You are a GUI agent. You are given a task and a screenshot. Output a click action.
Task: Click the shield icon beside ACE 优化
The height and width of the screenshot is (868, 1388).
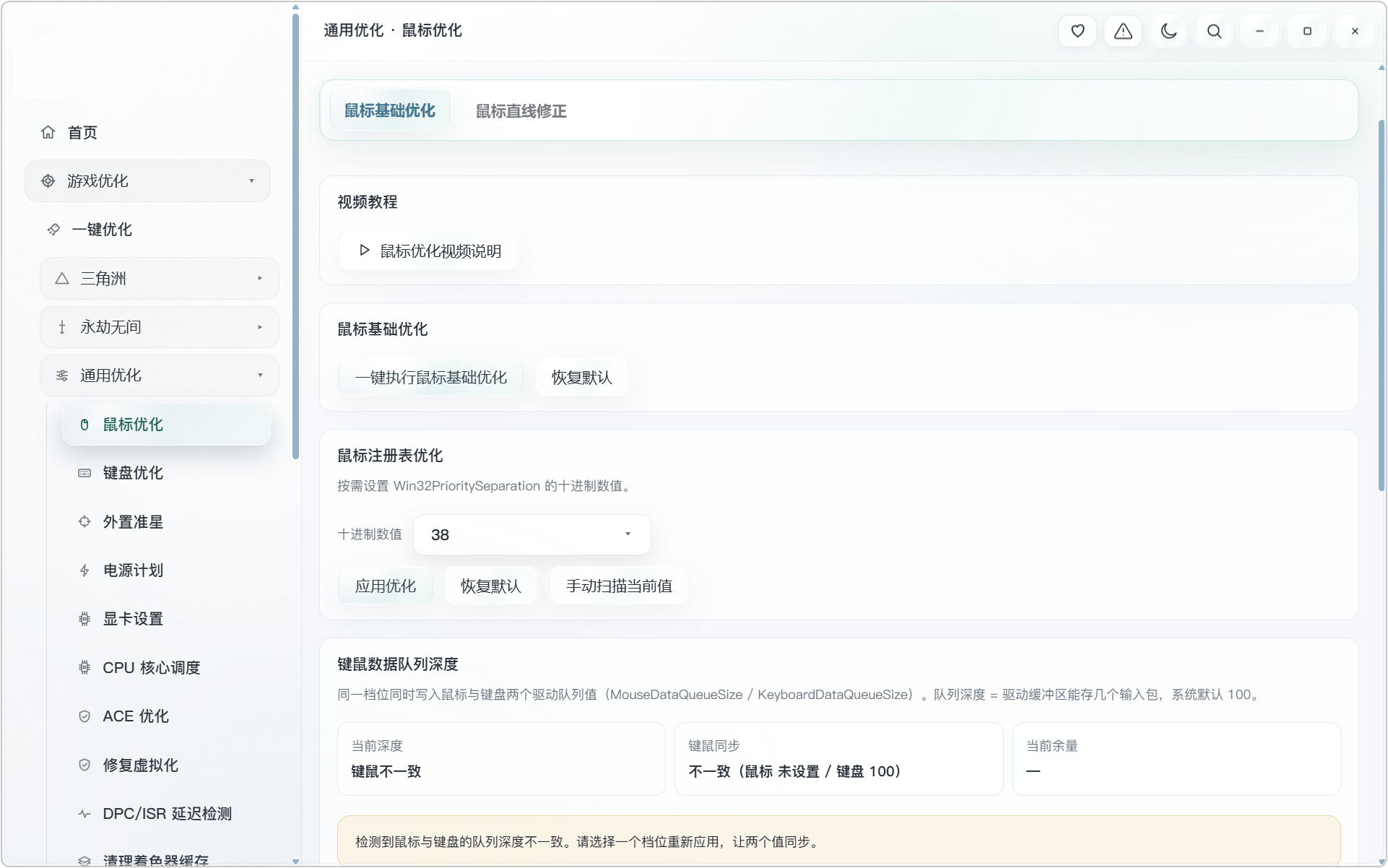click(x=84, y=716)
